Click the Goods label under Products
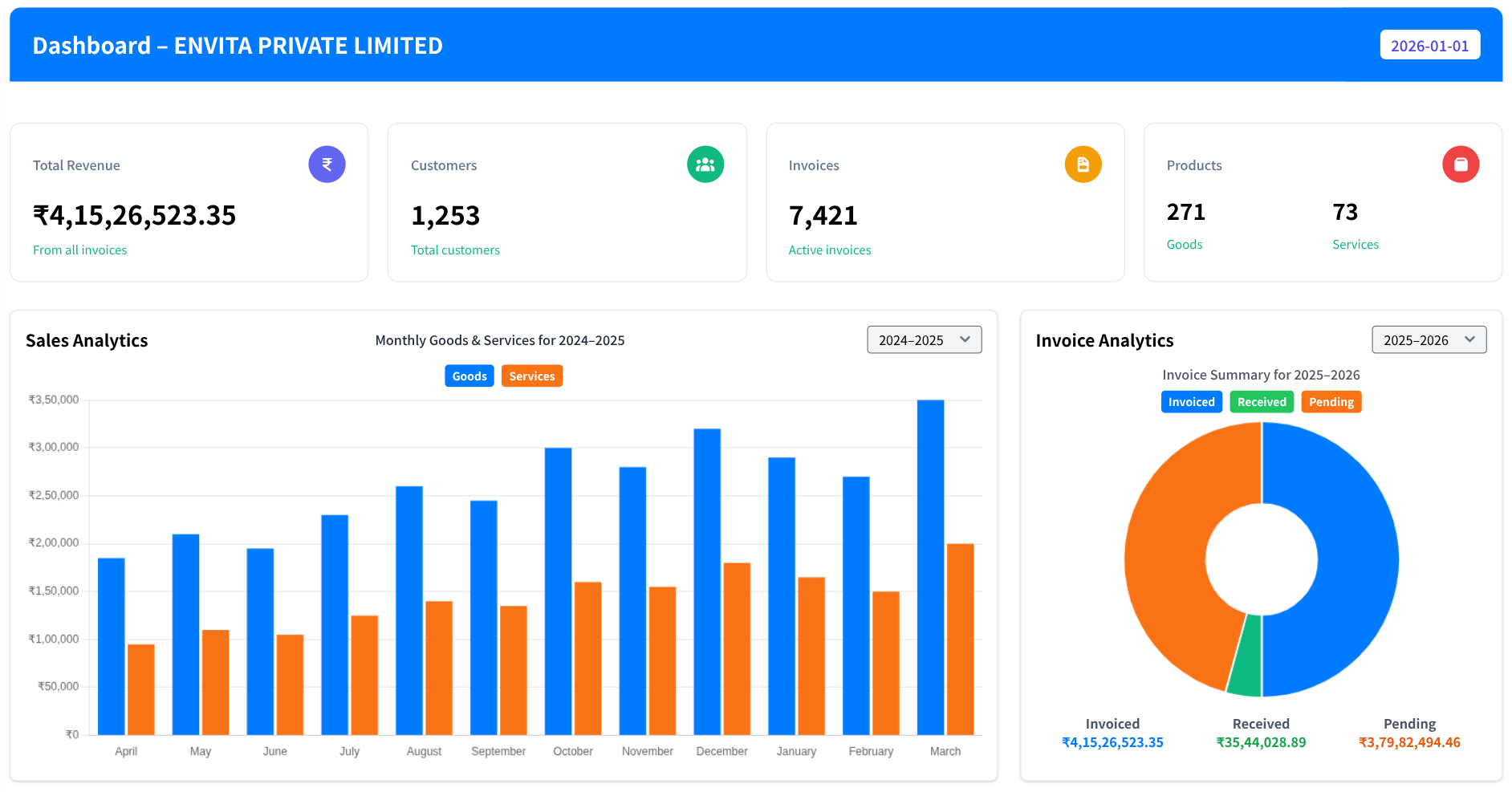Viewport: 1512px width, 792px height. tap(1185, 245)
